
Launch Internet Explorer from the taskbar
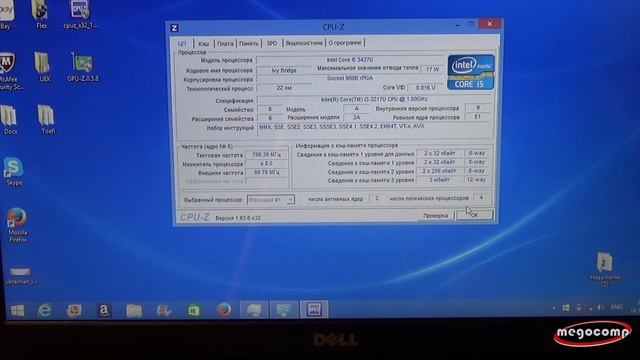click(x=44, y=310)
